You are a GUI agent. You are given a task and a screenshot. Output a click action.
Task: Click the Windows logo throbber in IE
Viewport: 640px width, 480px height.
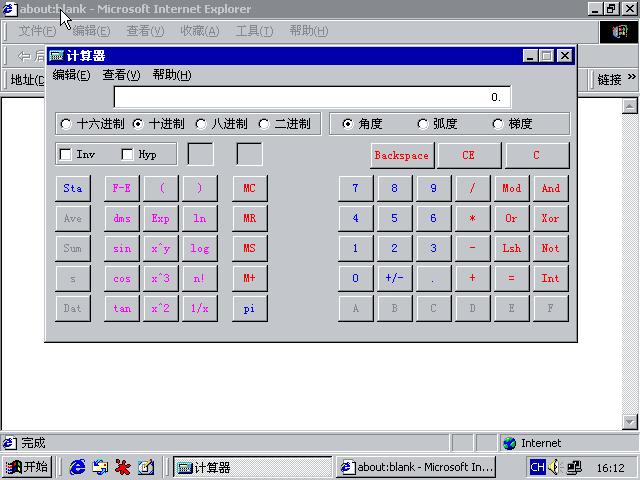pyautogui.click(x=619, y=32)
